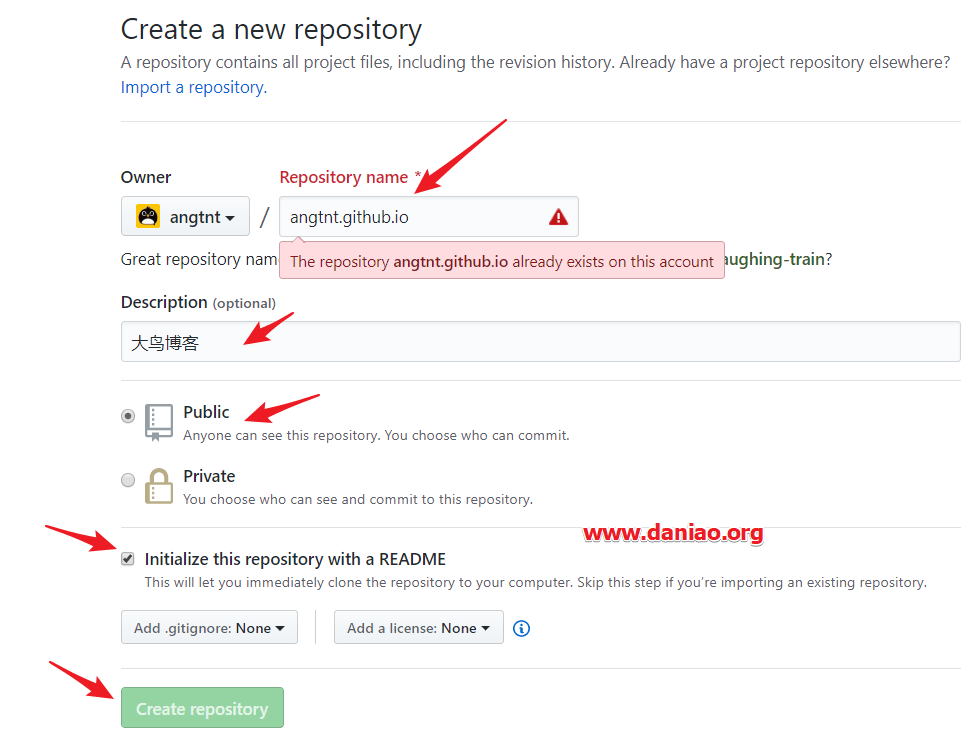Screen dimensions: 961x748
Task: Click the Owner label
Action: pyautogui.click(x=146, y=177)
